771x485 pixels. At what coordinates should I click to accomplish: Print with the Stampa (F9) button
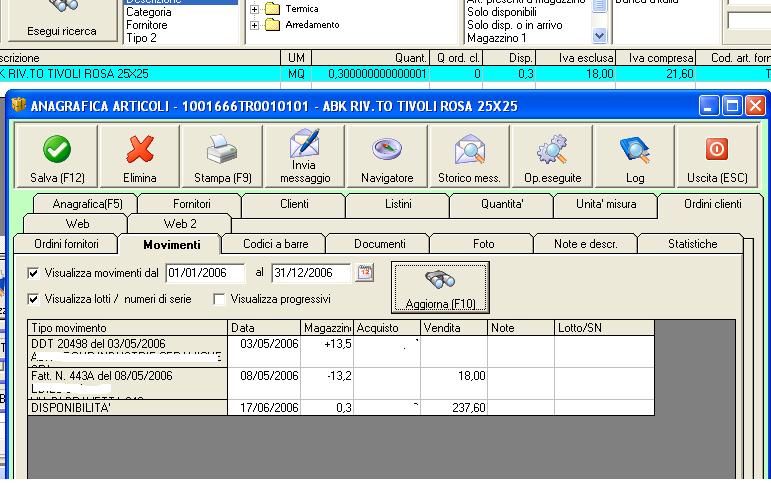click(x=222, y=156)
